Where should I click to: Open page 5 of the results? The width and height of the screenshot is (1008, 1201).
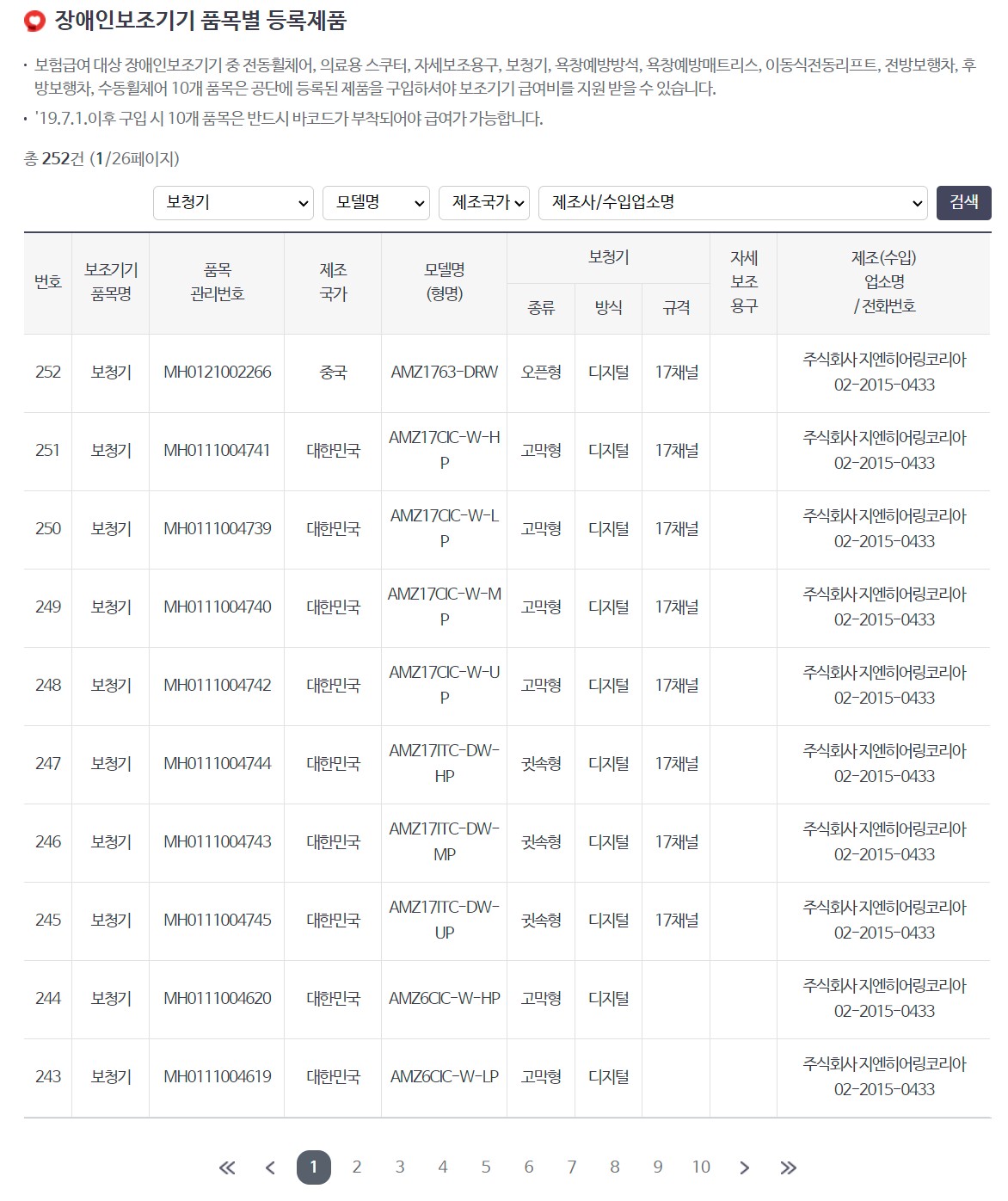[x=486, y=1166]
